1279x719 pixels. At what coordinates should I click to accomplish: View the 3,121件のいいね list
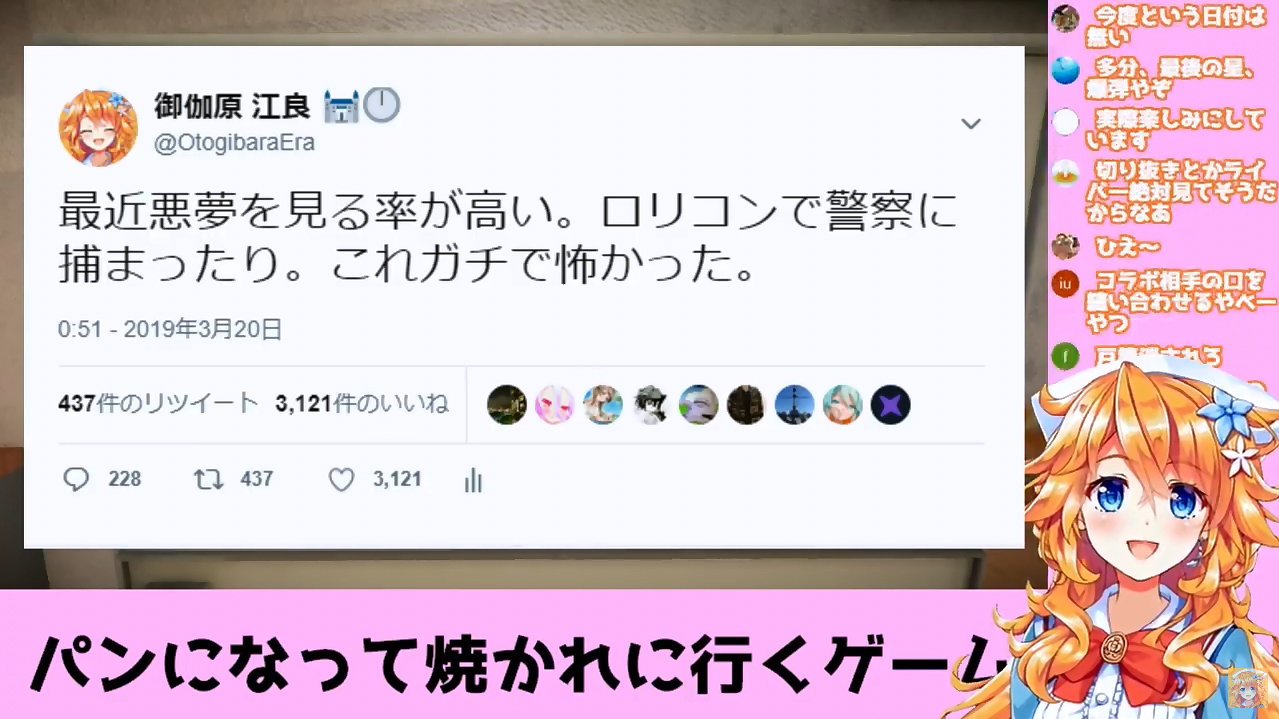point(362,404)
